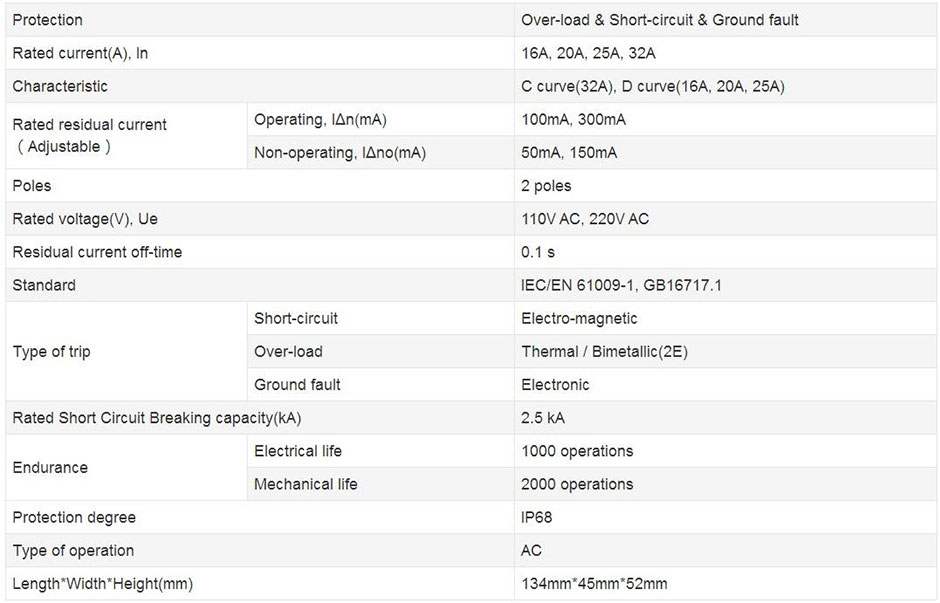Click the 100mA, 300mA value
Viewport: 940px width, 603px height.
(573, 120)
